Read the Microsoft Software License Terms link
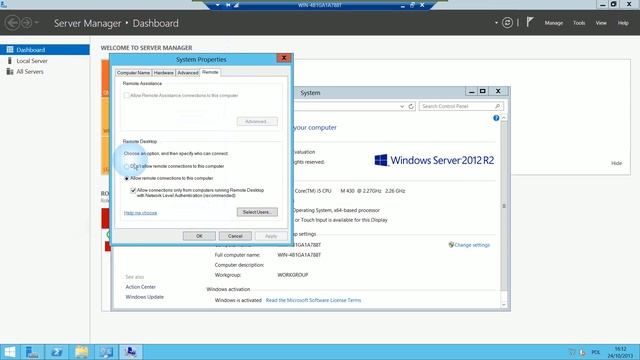640x360 pixels. (313, 300)
